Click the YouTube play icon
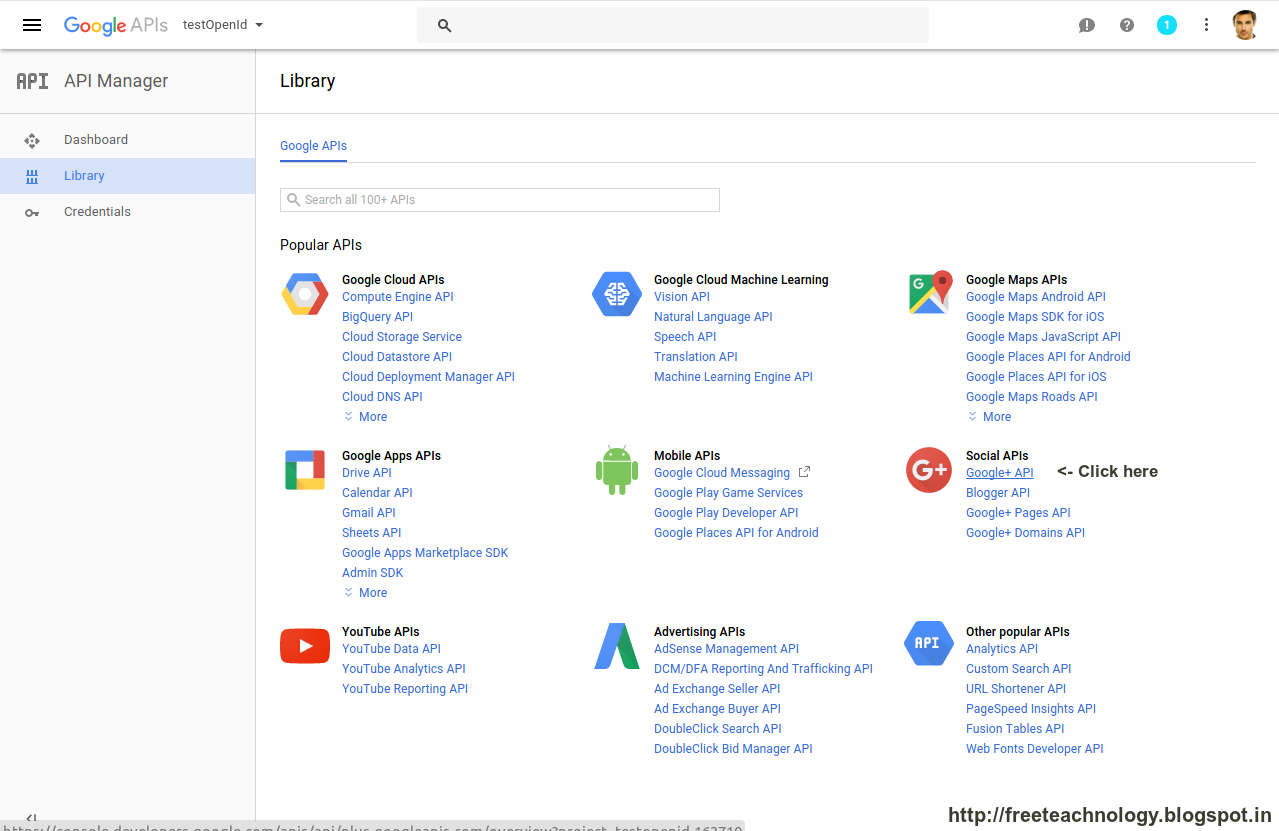The width and height of the screenshot is (1279, 831). click(305, 646)
